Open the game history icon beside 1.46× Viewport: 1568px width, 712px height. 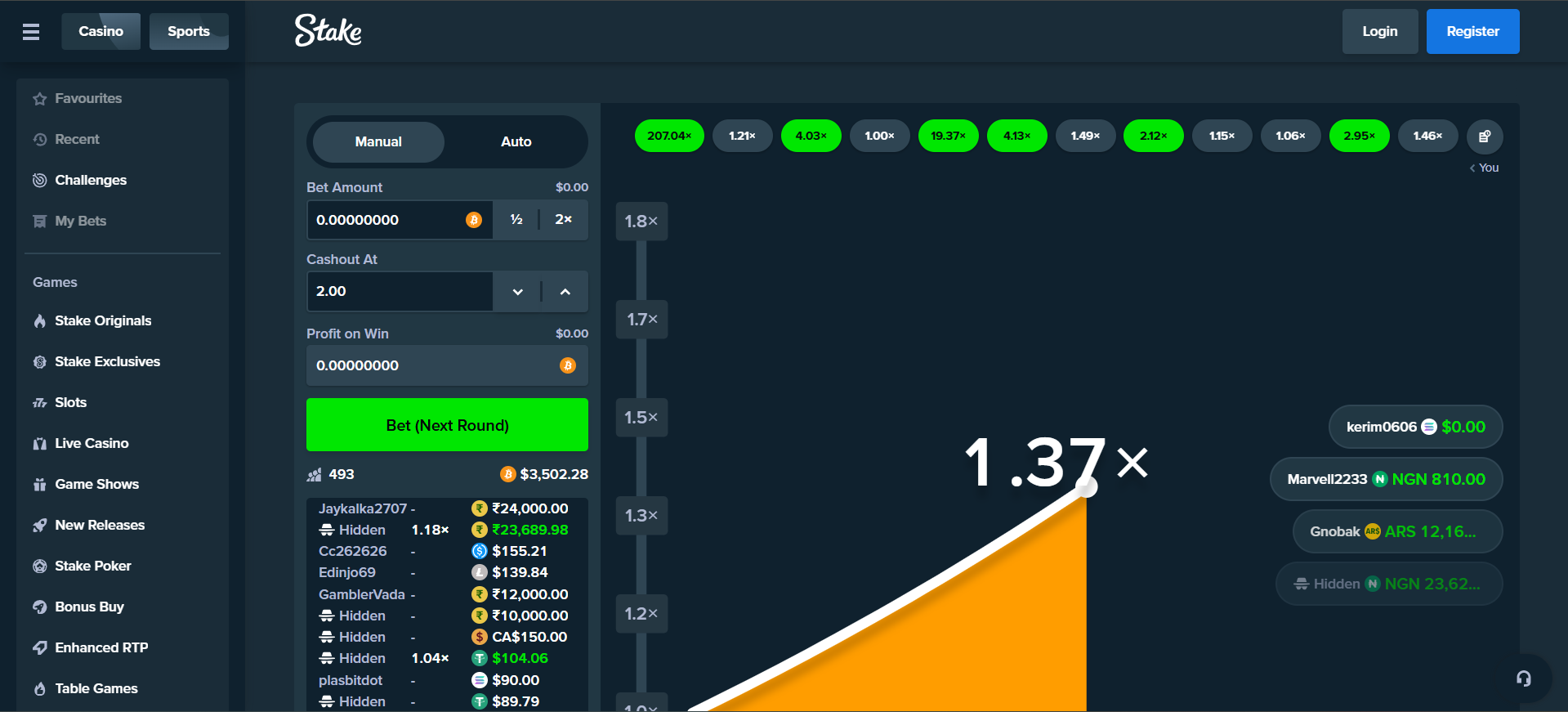click(1485, 137)
